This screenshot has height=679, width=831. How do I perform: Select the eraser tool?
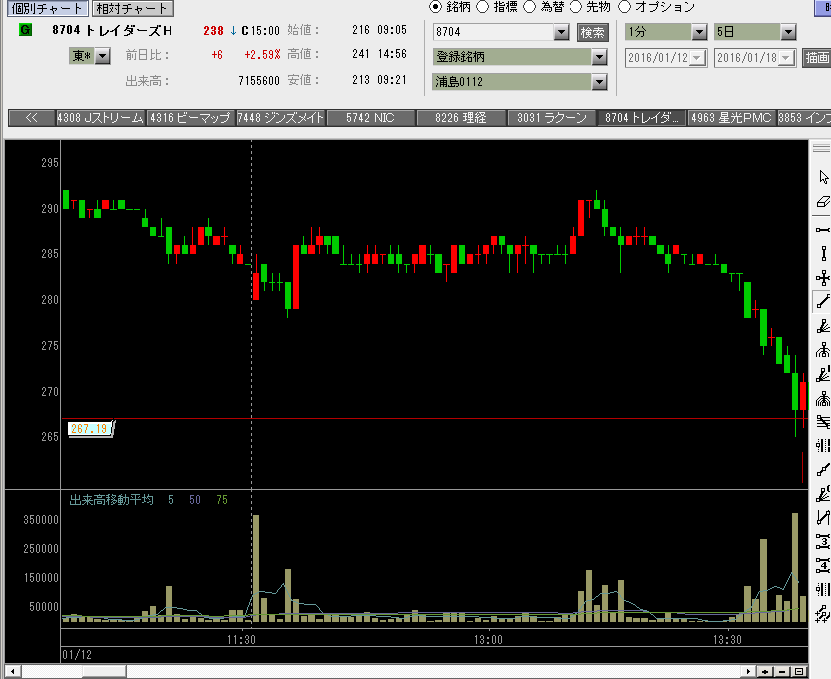tap(823, 201)
